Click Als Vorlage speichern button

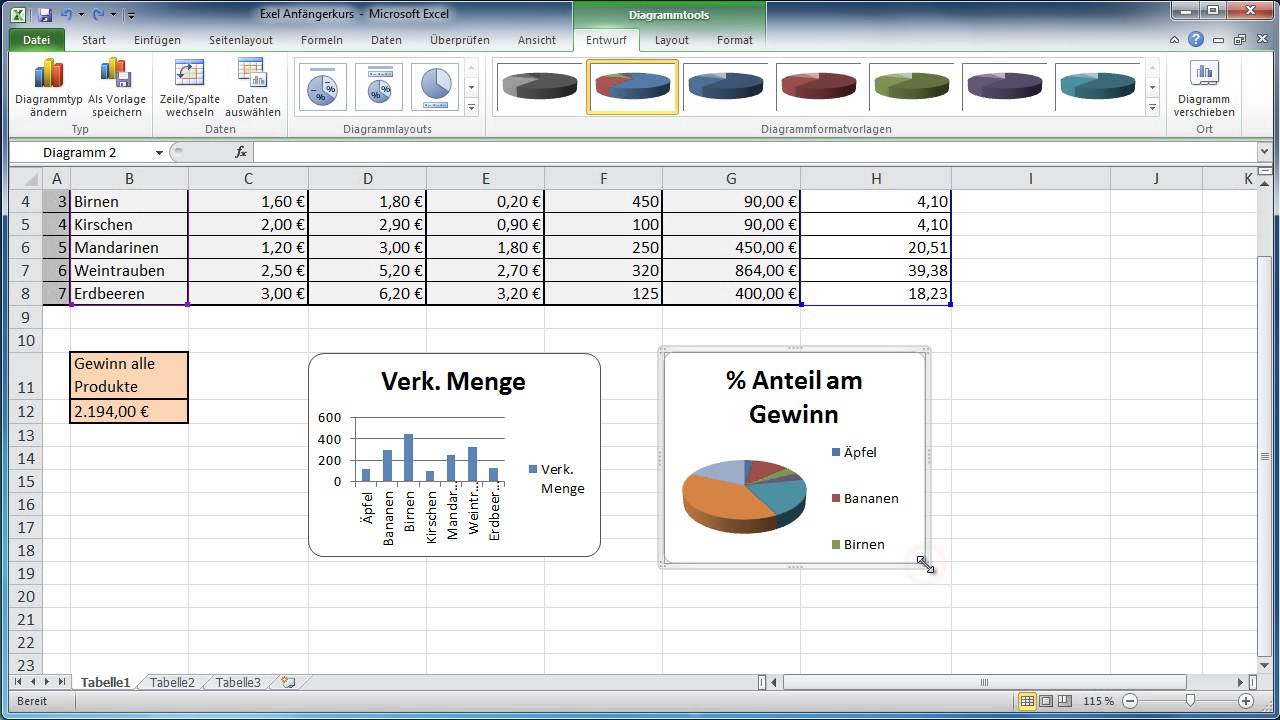[x=116, y=88]
